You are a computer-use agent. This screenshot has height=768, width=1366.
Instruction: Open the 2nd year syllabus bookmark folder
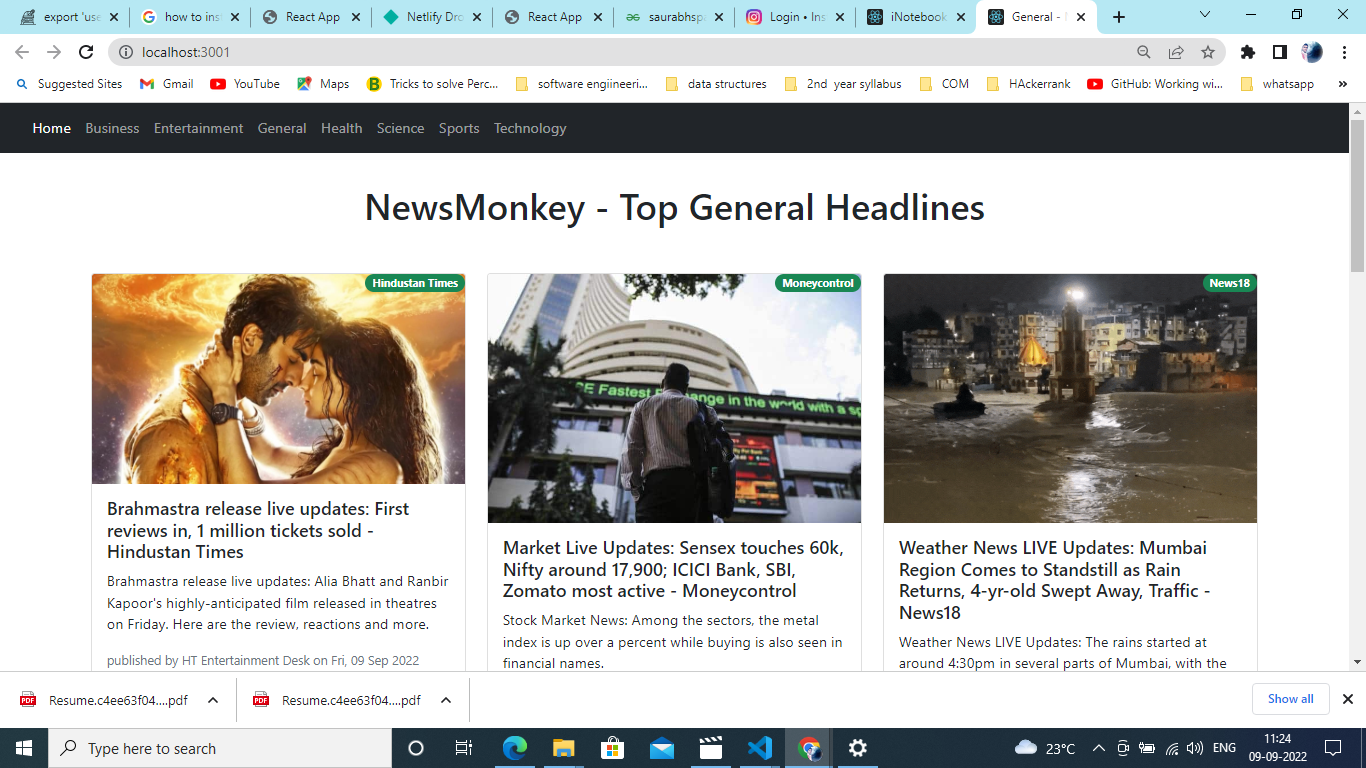pos(843,84)
